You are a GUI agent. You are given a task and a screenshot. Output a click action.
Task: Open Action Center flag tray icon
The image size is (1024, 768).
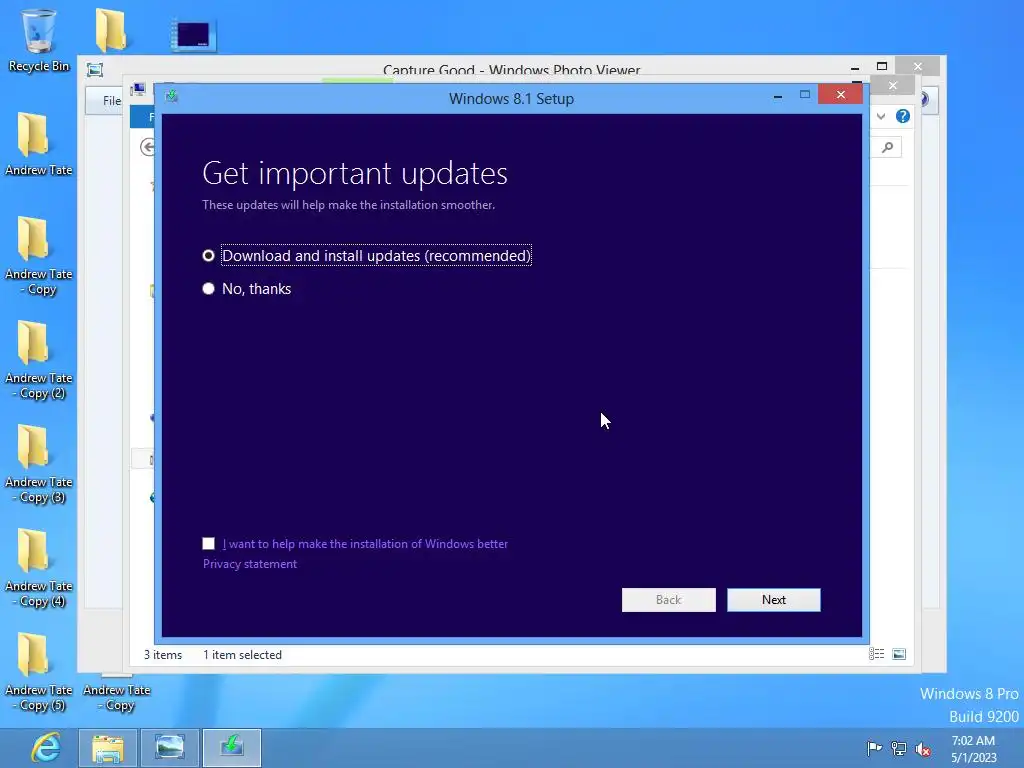(x=874, y=748)
